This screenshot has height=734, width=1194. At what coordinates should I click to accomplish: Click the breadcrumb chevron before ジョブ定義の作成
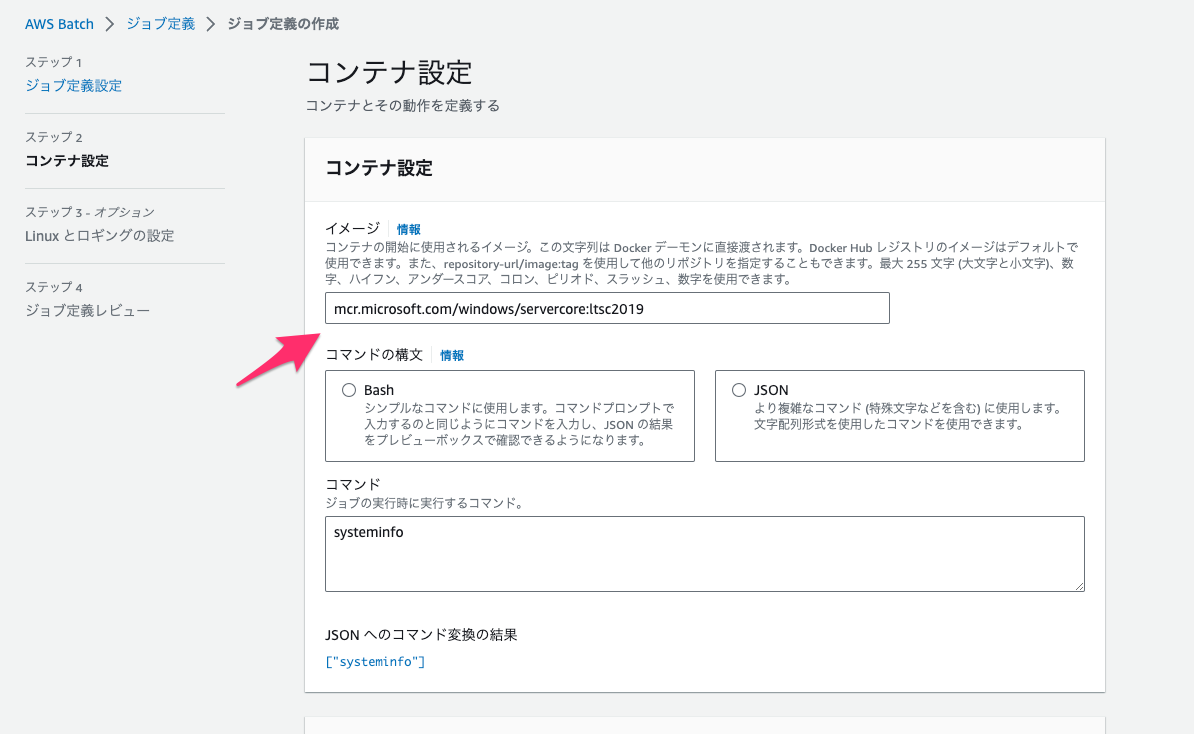[211, 23]
